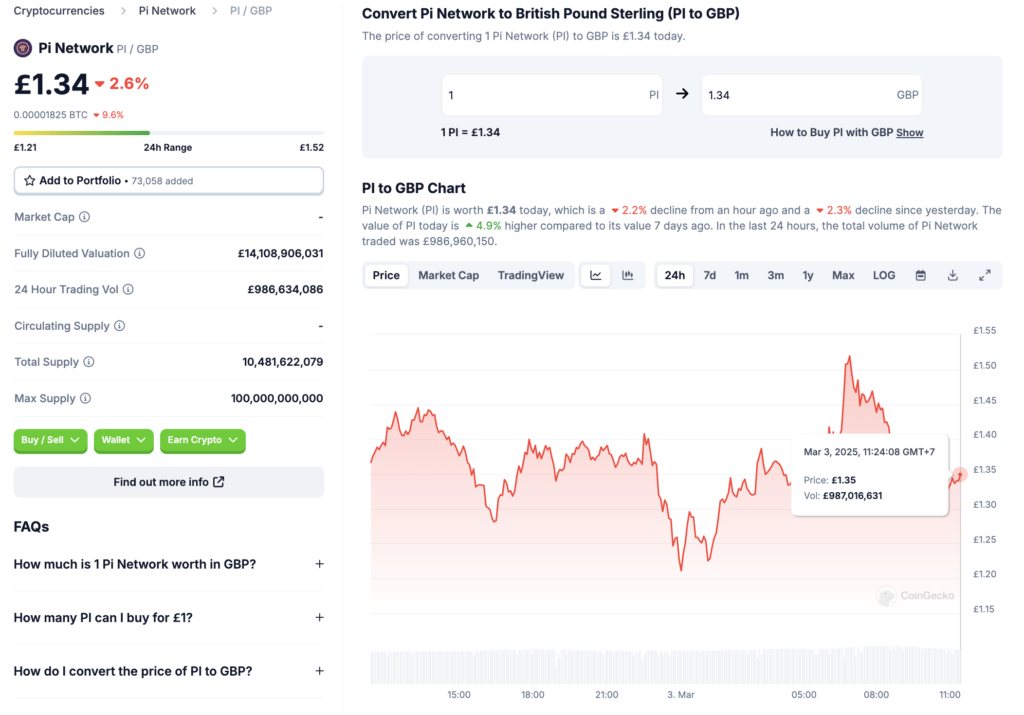Click the Pi Network coin logo
The image size is (1024, 715).
[x=23, y=48]
